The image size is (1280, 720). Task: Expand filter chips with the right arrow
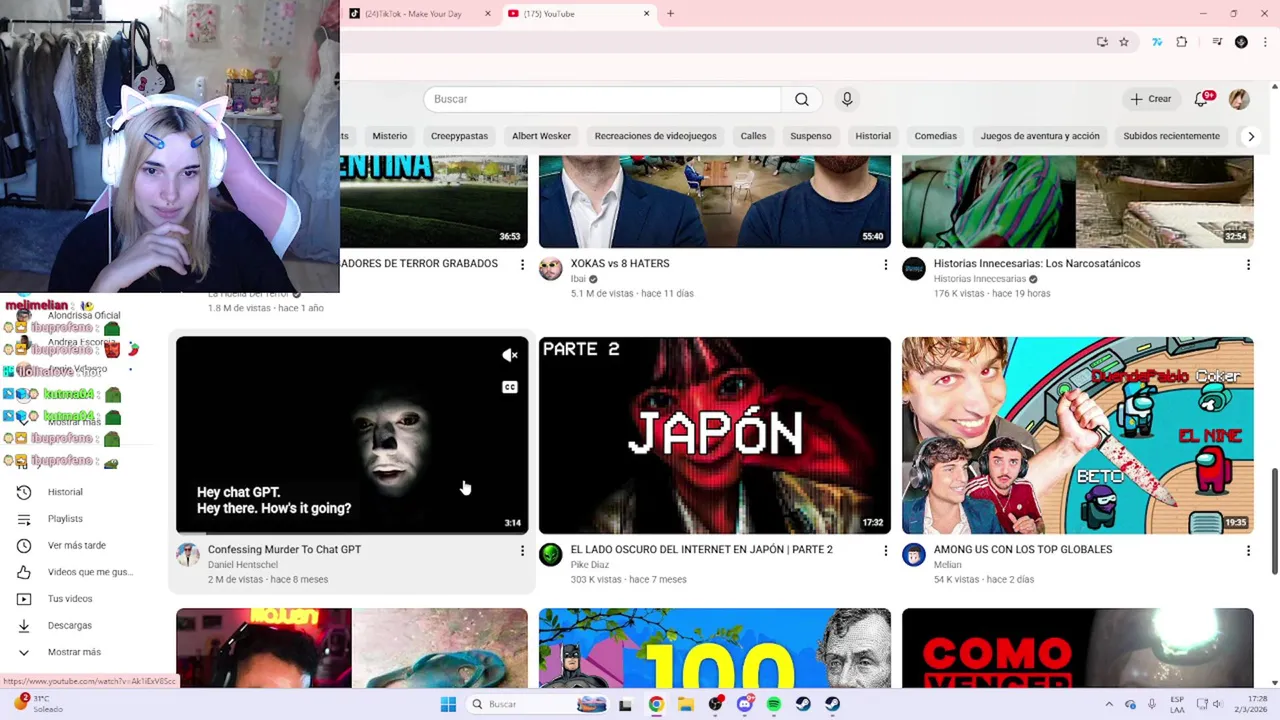click(1250, 136)
